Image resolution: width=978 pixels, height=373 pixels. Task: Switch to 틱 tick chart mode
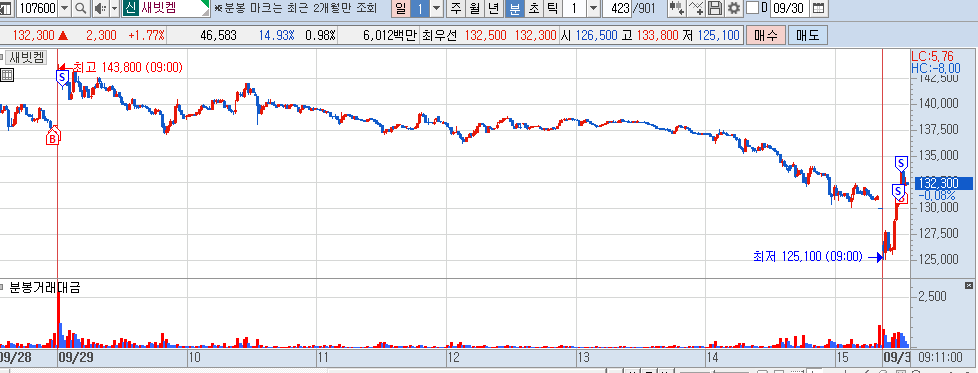coord(553,9)
